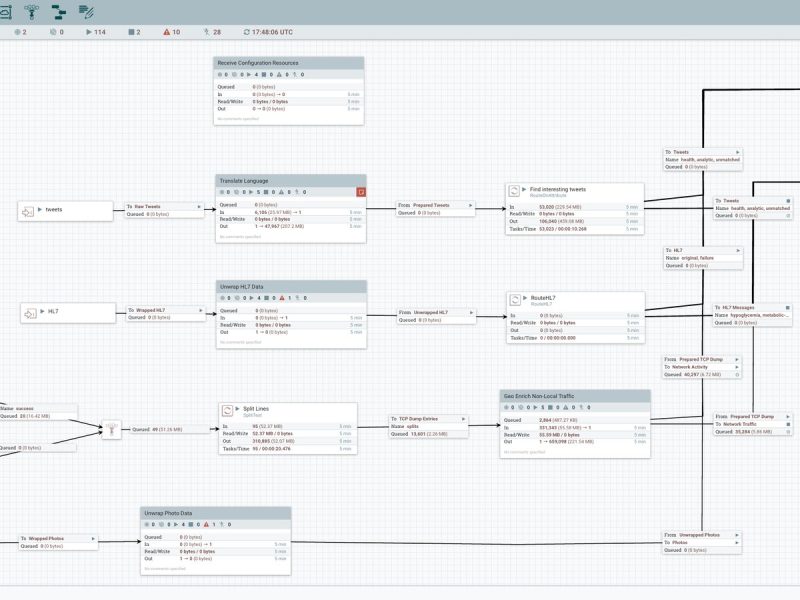This screenshot has width=800, height=600.
Task: Select the Unwrap HL7 Data group title
Action: point(242,287)
